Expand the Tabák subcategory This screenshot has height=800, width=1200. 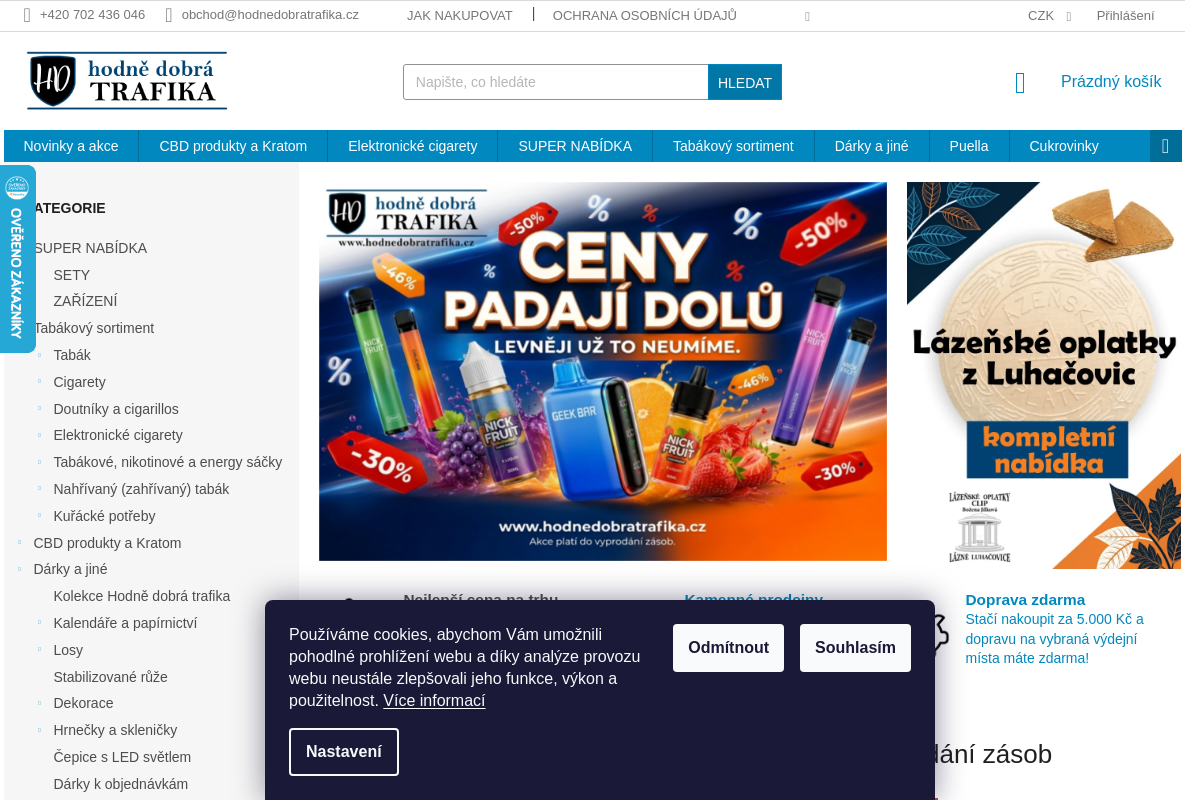point(40,355)
